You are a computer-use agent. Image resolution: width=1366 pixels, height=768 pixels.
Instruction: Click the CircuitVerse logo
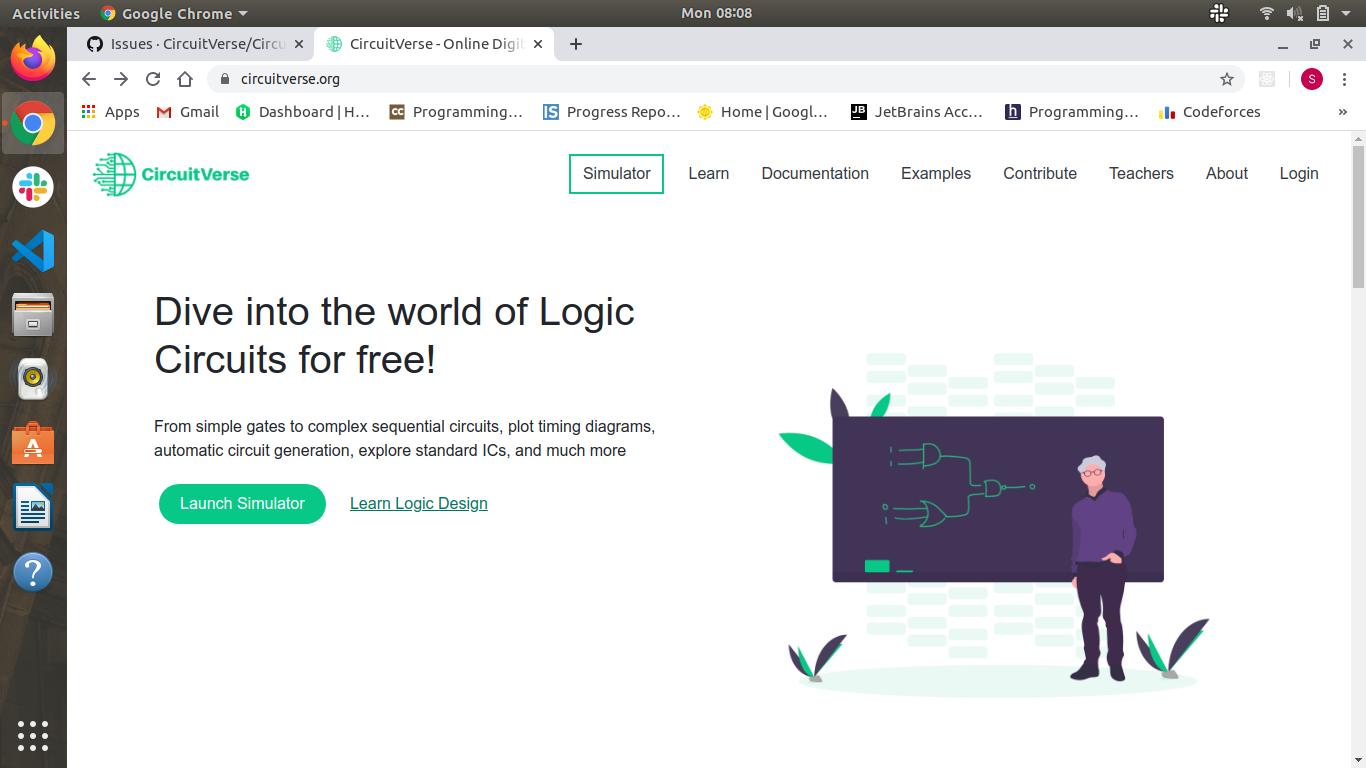tap(171, 174)
